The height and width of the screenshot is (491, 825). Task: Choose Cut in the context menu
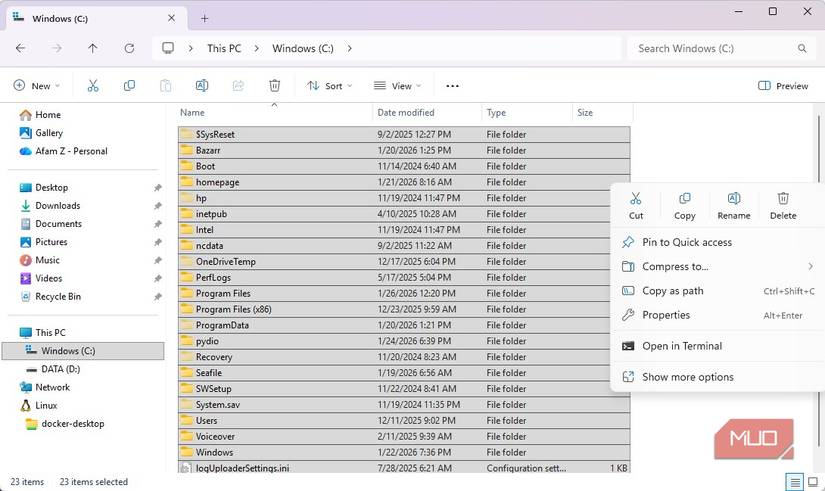636,206
